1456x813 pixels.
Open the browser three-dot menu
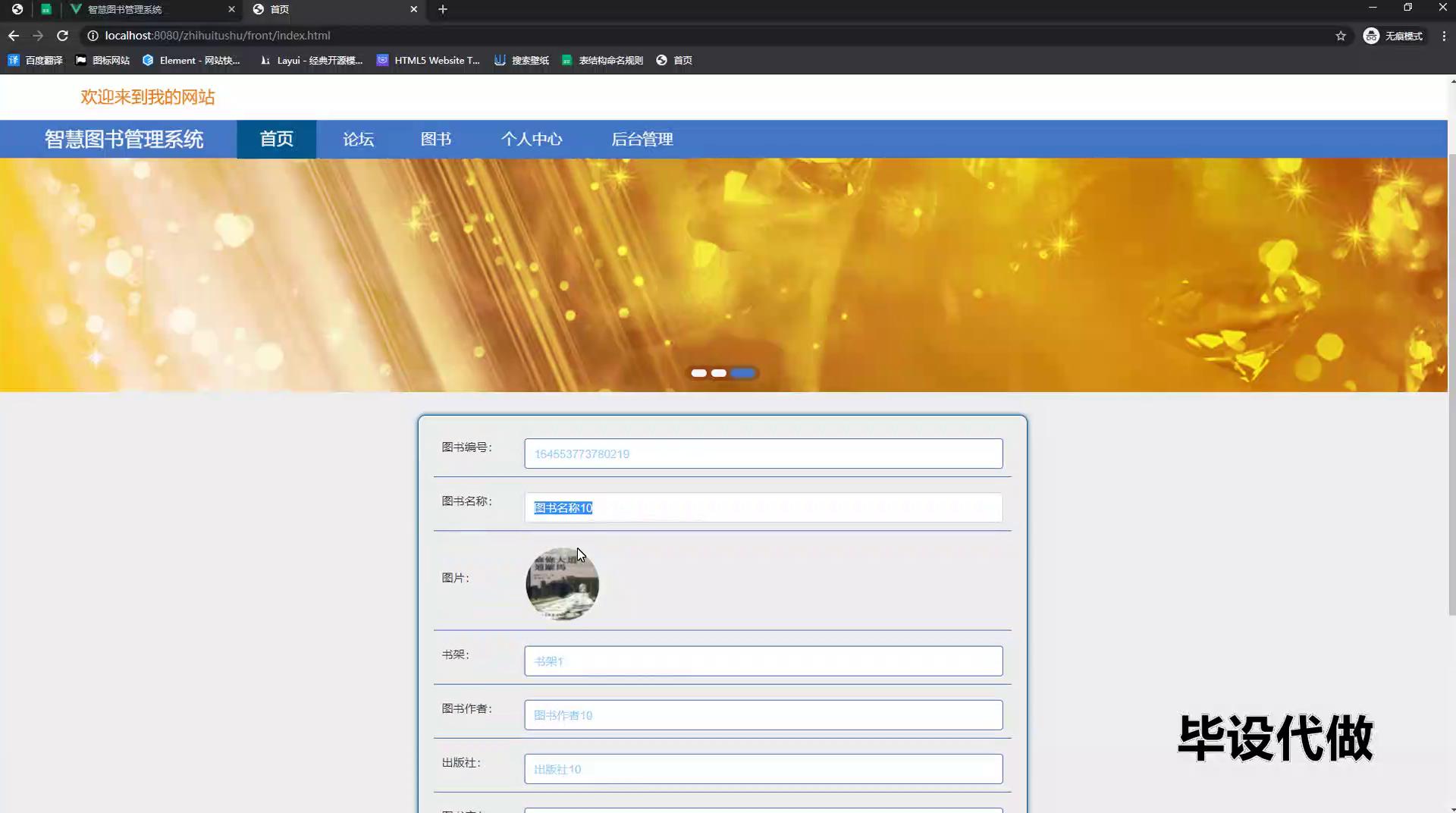(x=1444, y=36)
